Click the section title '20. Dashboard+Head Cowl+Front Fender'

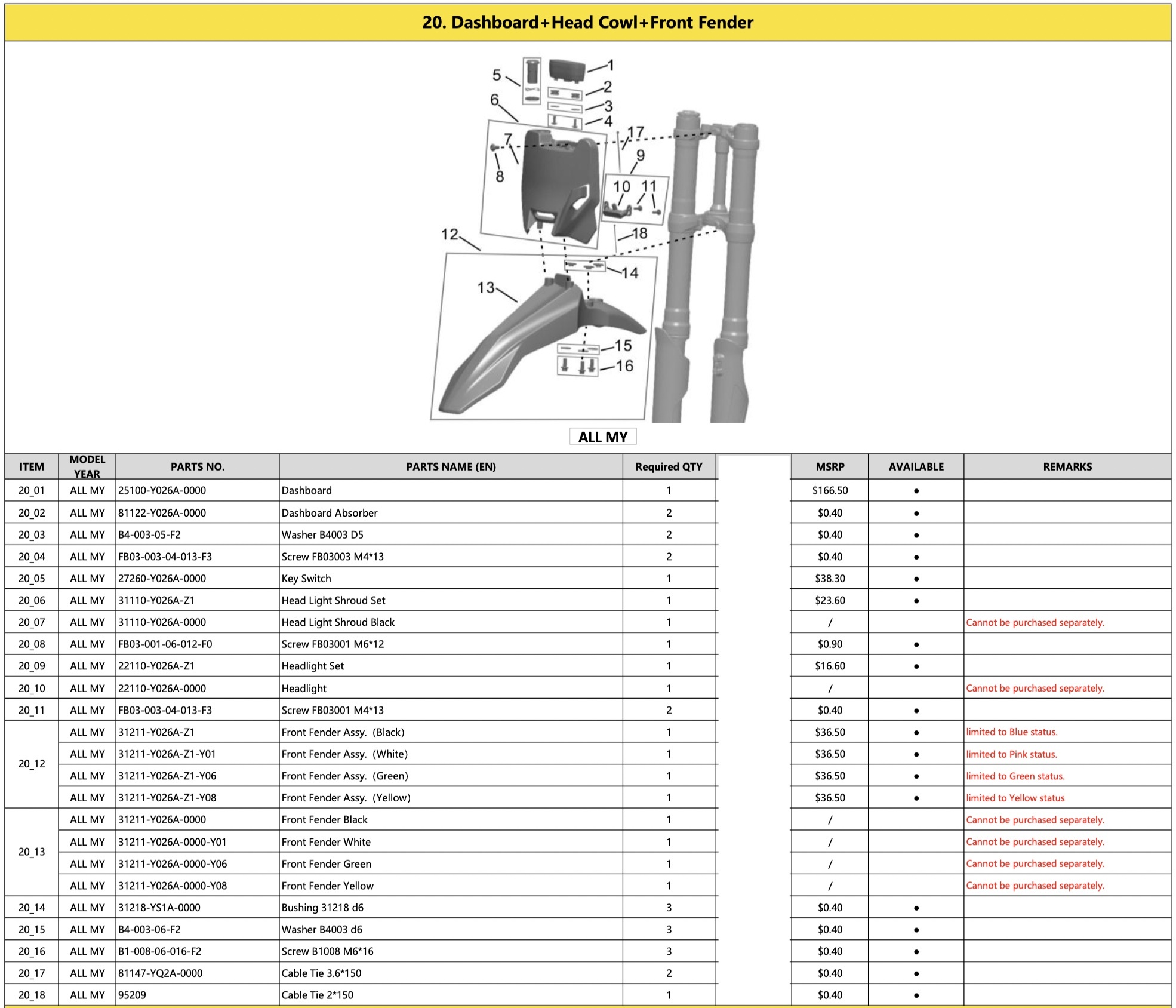point(587,23)
